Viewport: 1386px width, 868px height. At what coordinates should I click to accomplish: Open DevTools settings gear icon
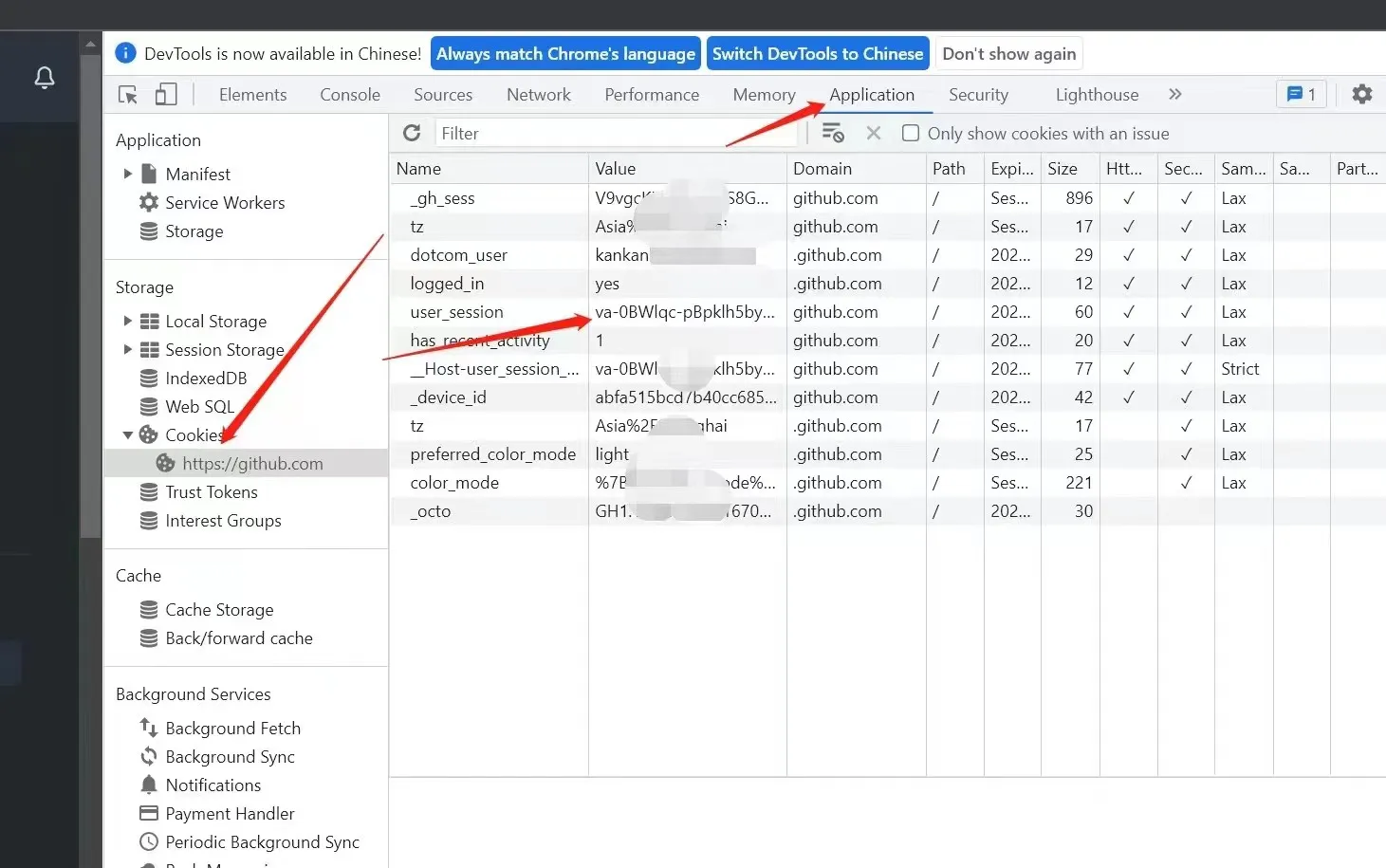click(x=1361, y=94)
